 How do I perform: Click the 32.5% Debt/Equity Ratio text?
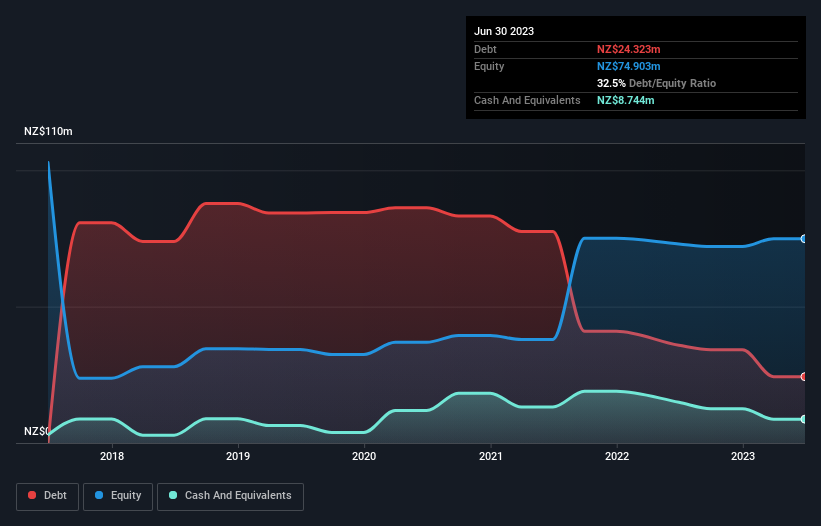pyautogui.click(x=656, y=83)
